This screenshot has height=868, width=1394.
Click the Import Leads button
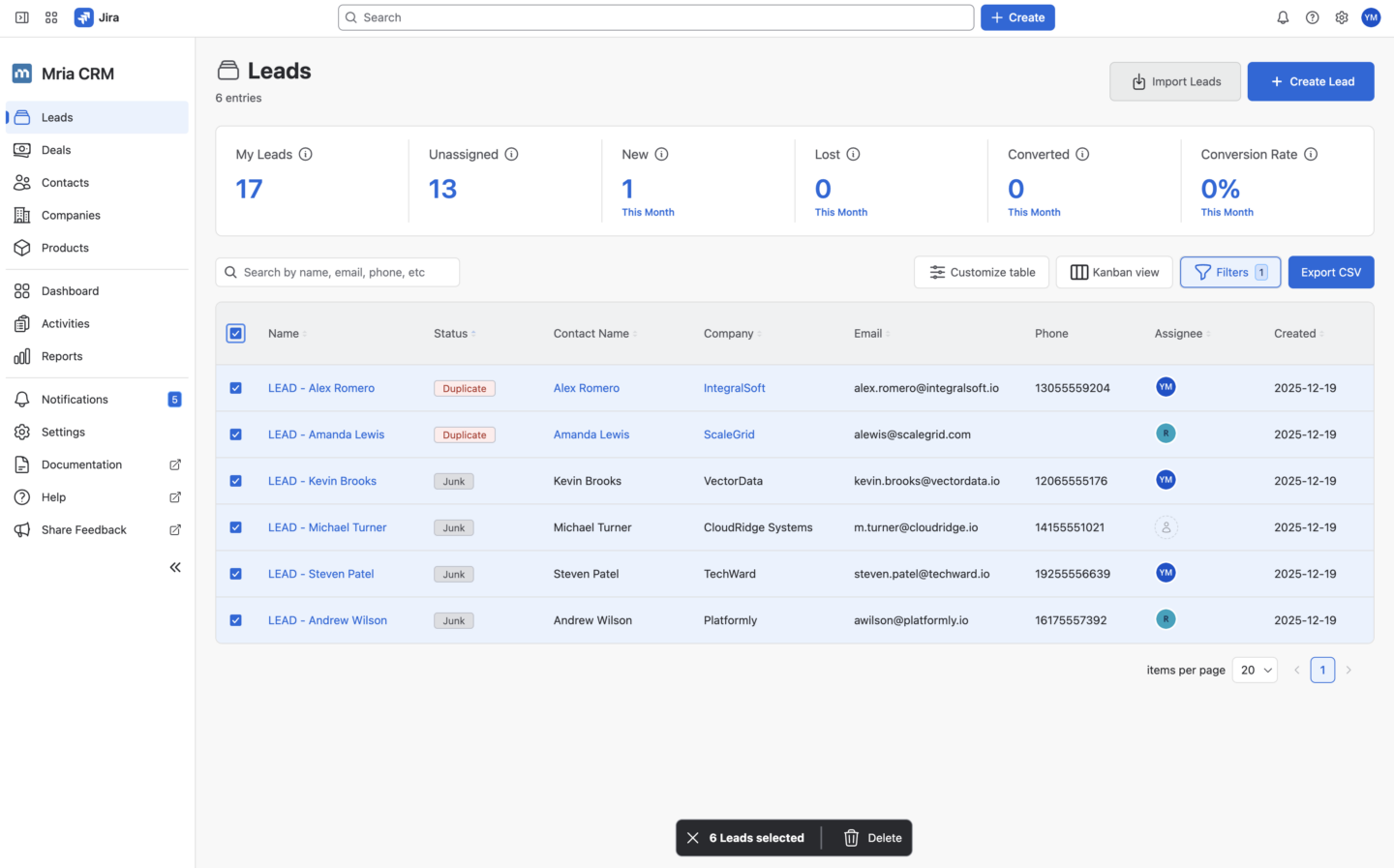pyautogui.click(x=1175, y=81)
